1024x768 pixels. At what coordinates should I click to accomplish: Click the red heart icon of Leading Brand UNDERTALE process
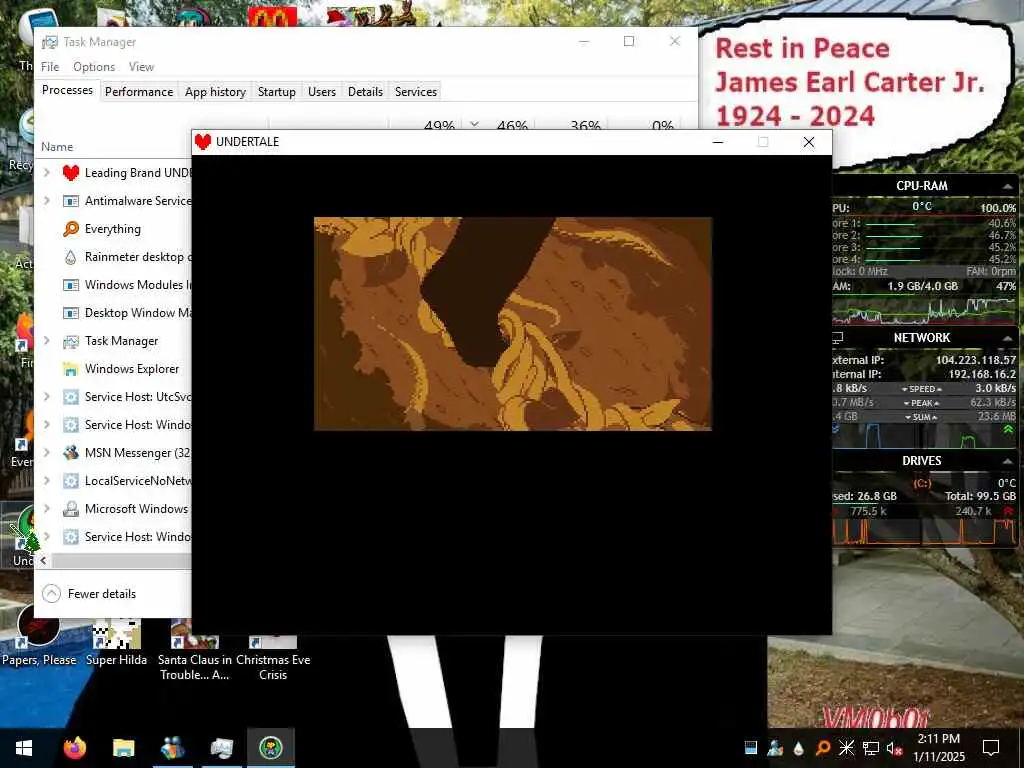click(x=71, y=173)
